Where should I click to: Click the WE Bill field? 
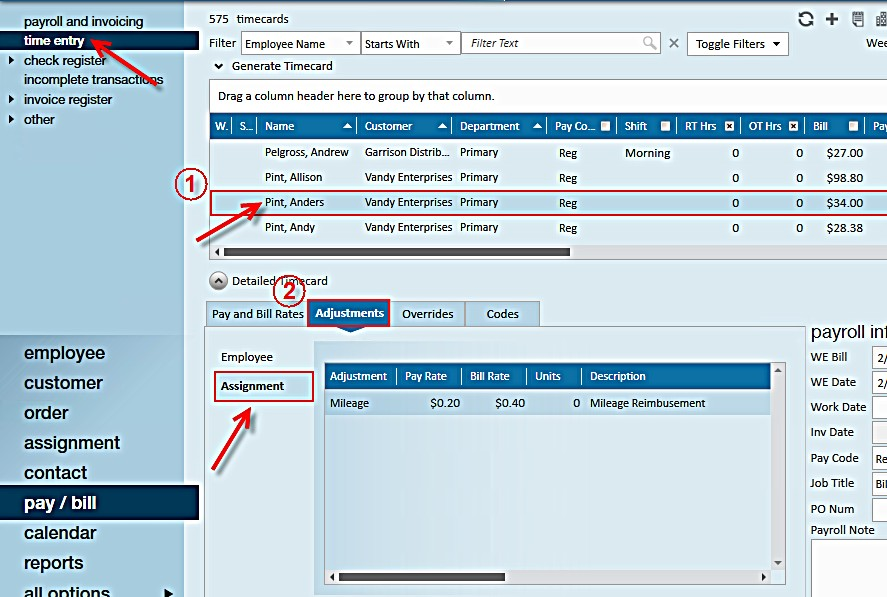point(880,358)
